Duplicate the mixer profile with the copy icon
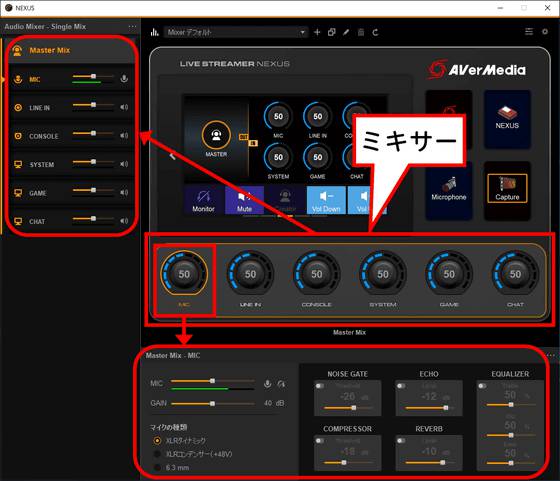 point(331,32)
